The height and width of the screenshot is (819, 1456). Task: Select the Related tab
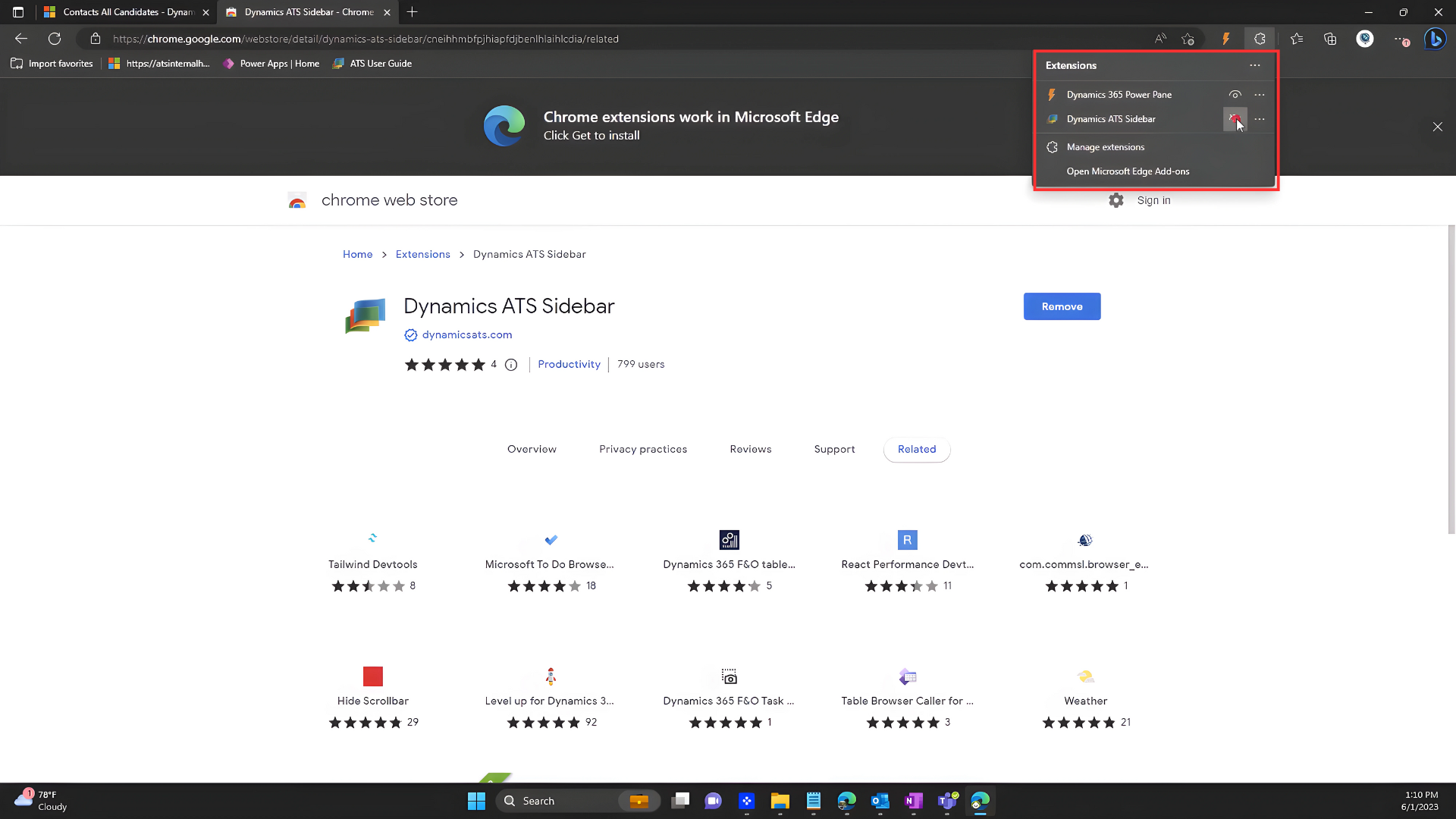click(x=917, y=449)
